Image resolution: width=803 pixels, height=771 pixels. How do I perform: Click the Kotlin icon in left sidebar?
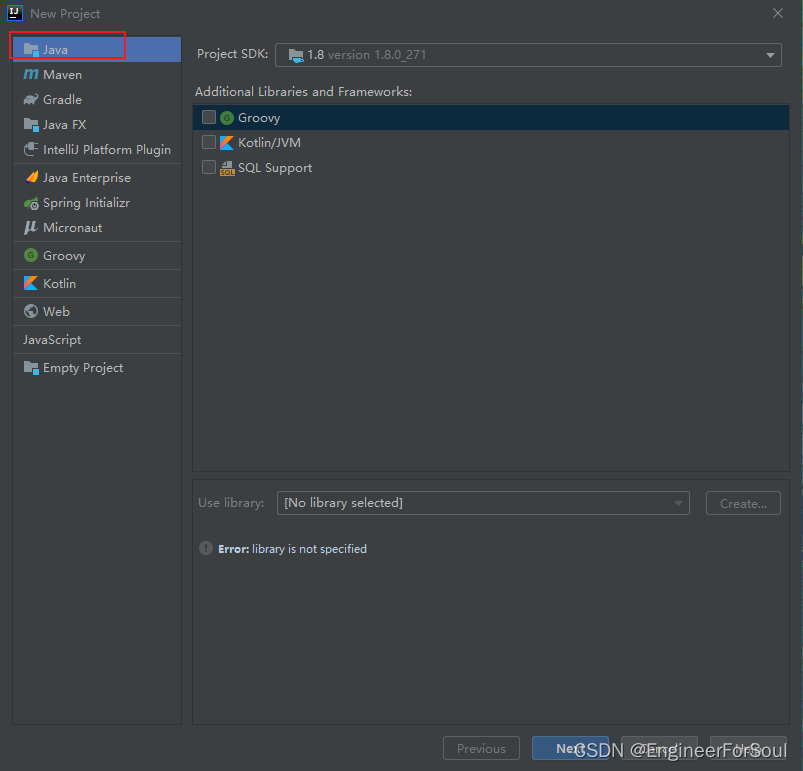pos(31,283)
